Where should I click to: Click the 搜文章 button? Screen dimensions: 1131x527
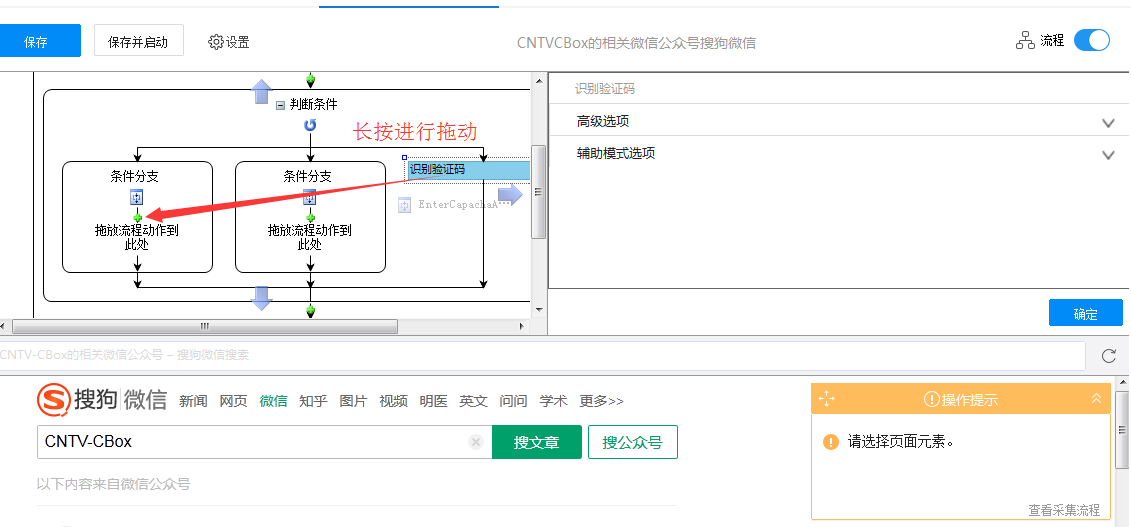(537, 442)
